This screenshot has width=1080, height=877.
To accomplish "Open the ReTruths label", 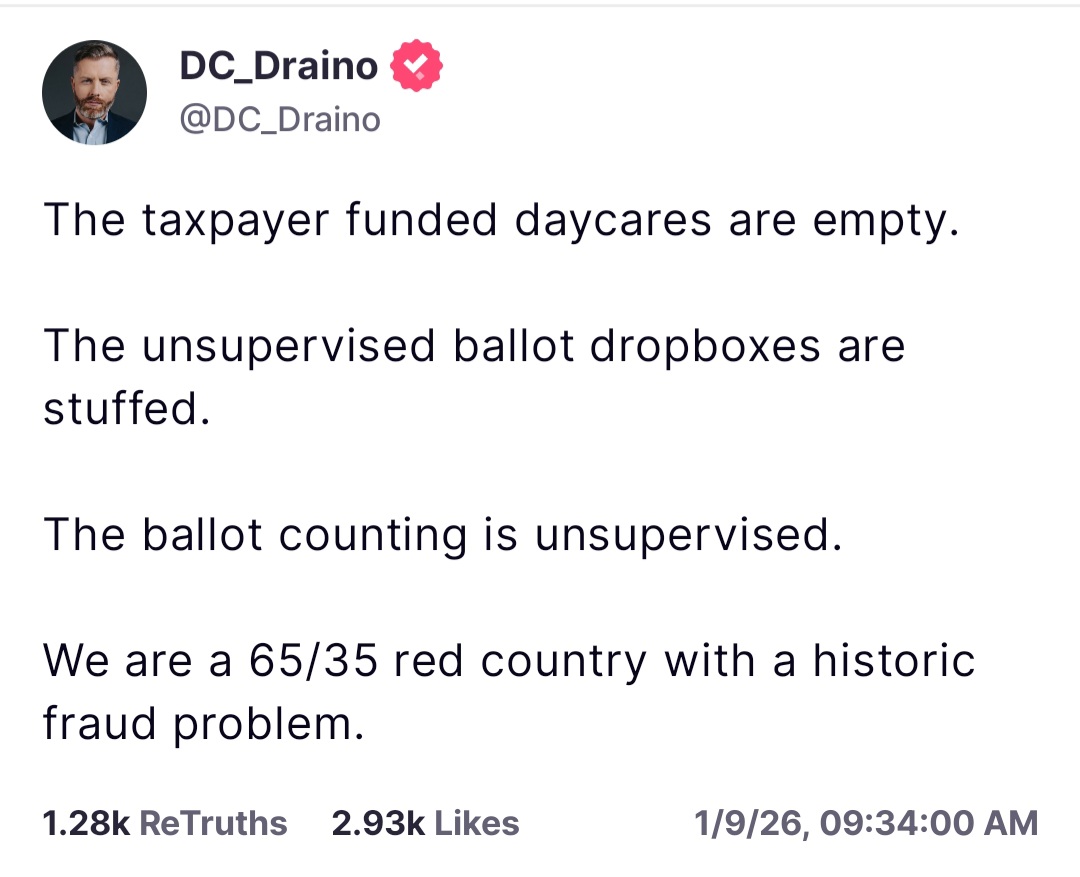I will point(213,824).
